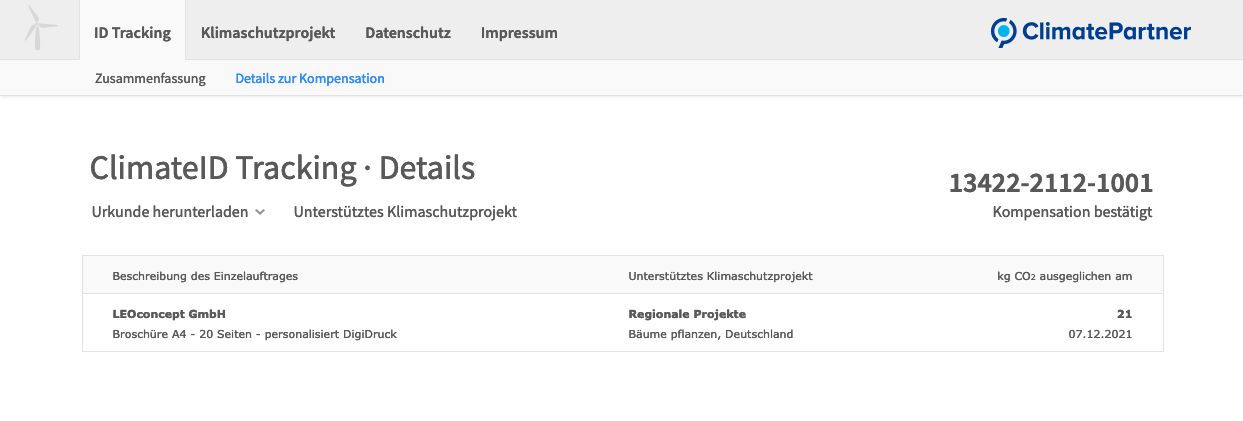This screenshot has height=421, width=1243.
Task: Open the Unterstütztes Klimaschutzprojekt link
Action: click(x=405, y=212)
